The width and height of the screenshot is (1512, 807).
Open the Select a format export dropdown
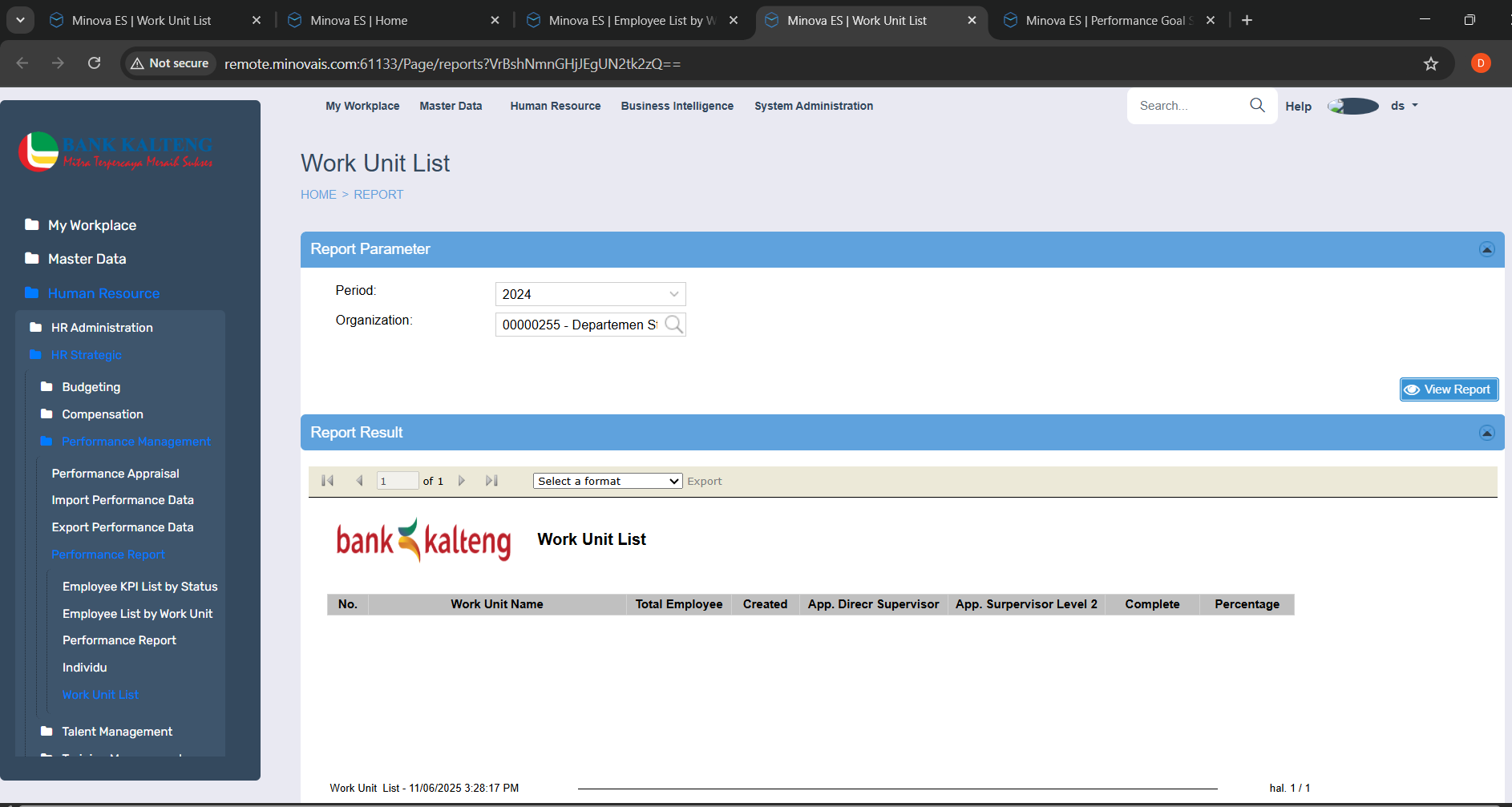[x=608, y=481]
